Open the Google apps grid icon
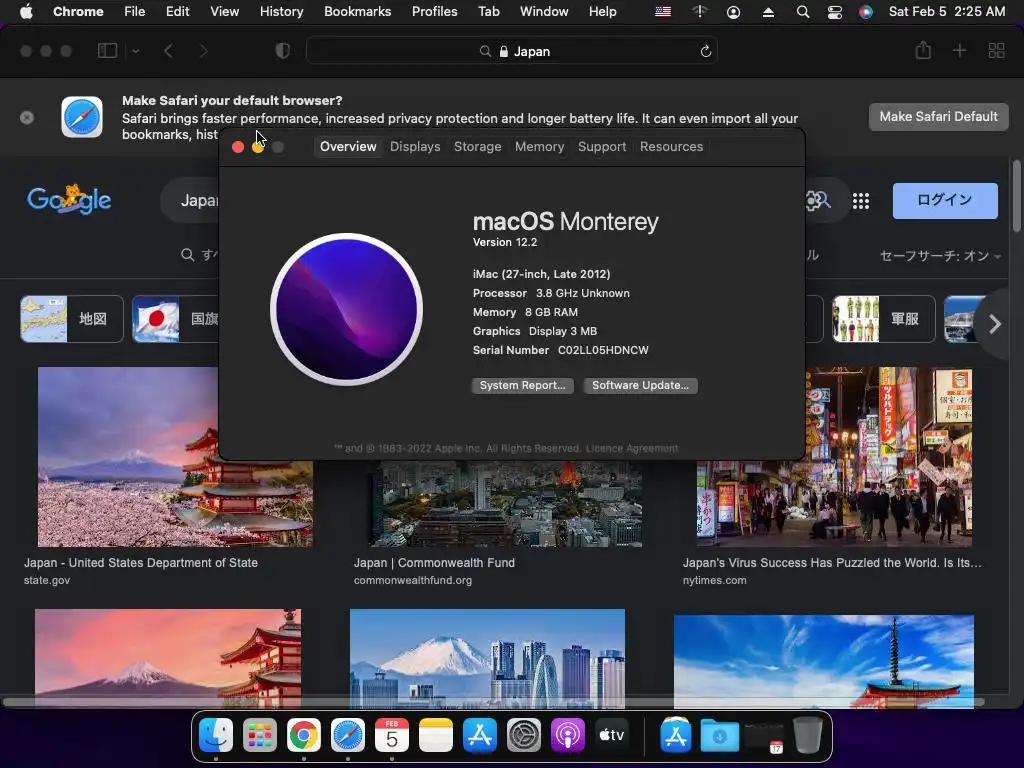Image resolution: width=1024 pixels, height=768 pixels. [x=861, y=201]
